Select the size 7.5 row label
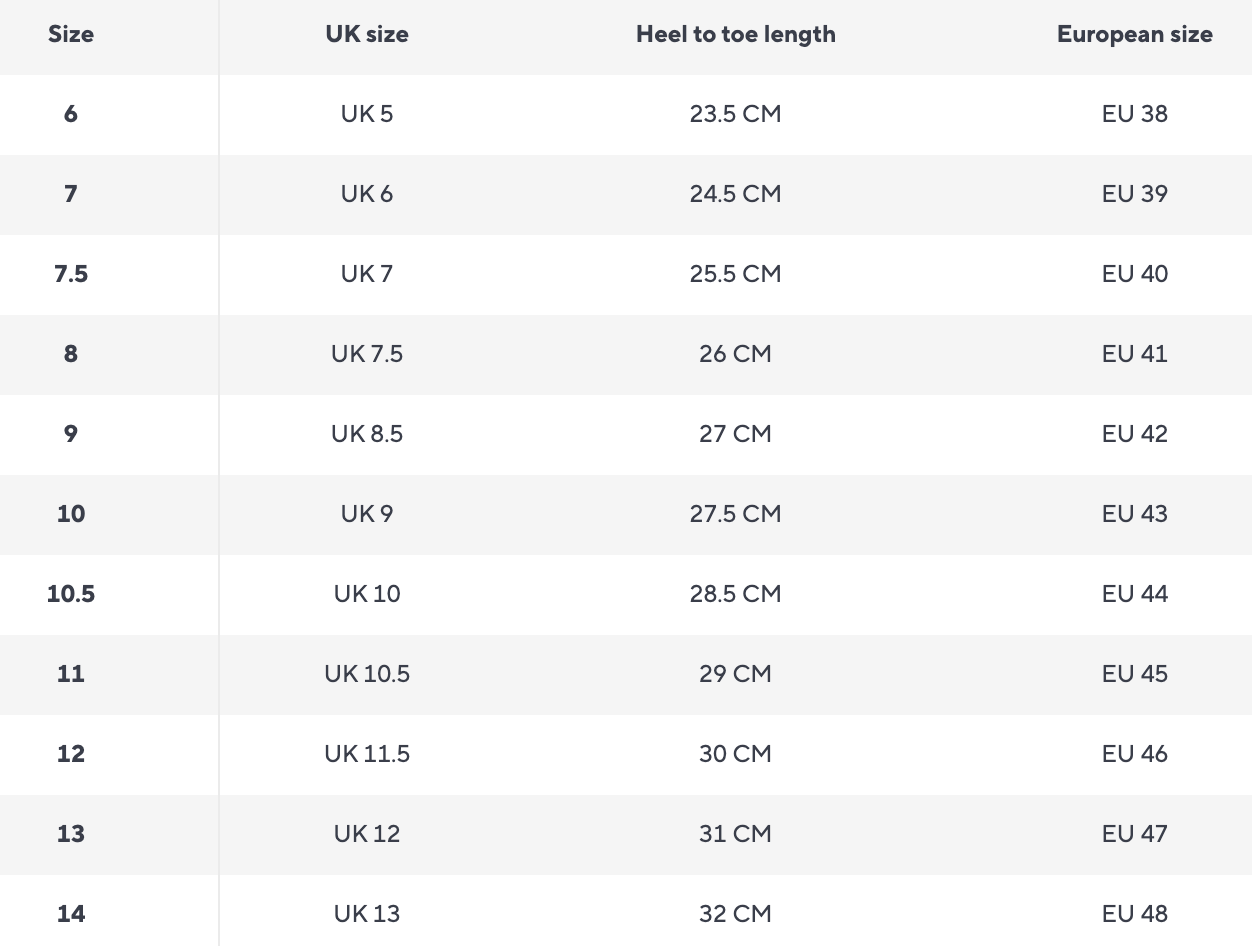Screen dimensions: 1252x946 coord(71,274)
